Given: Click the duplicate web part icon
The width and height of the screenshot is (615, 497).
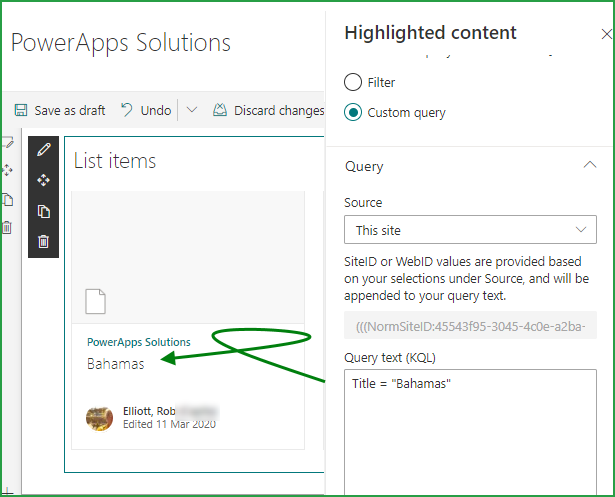Looking at the screenshot, I should [44, 211].
